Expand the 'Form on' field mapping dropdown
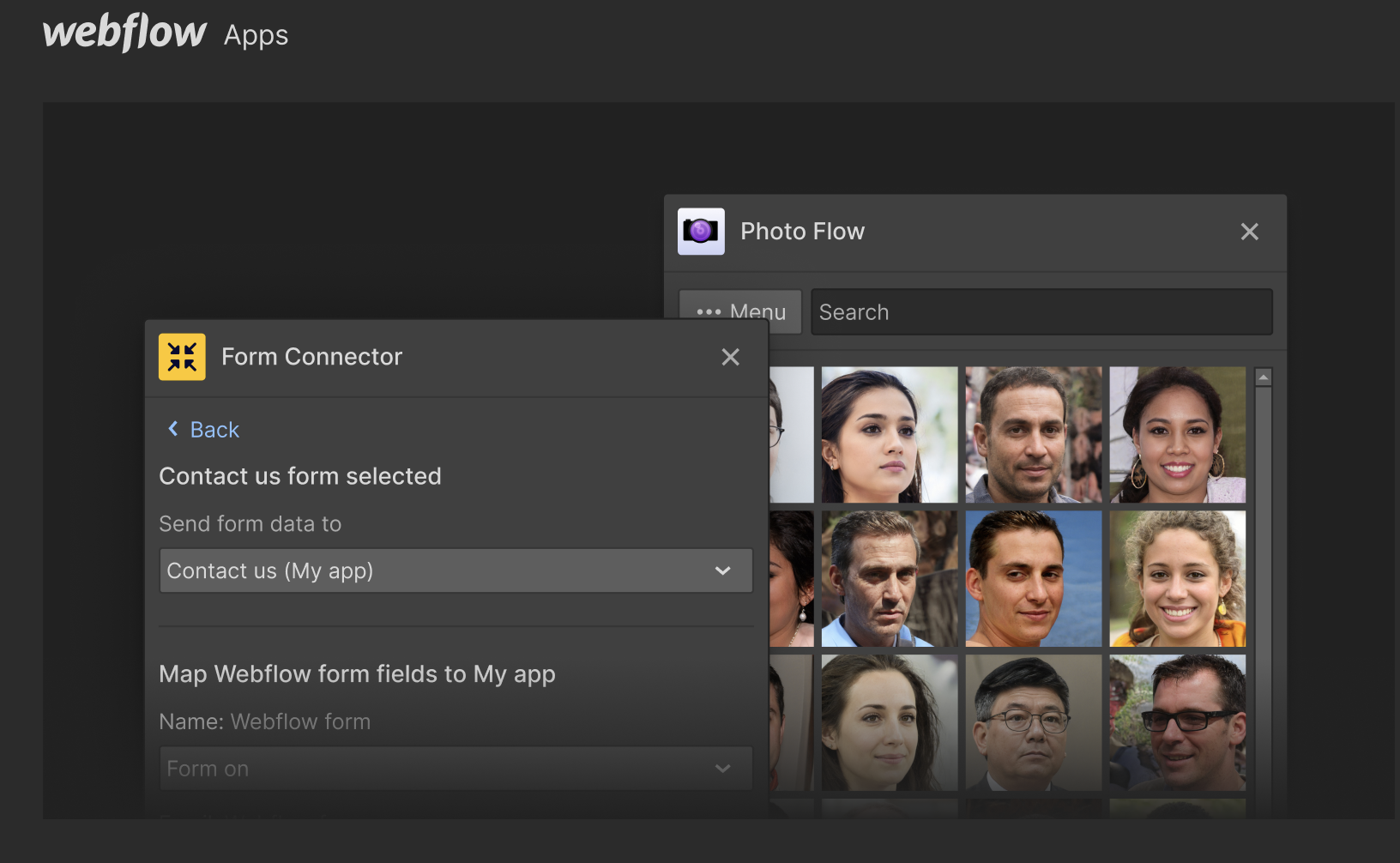 [456, 769]
